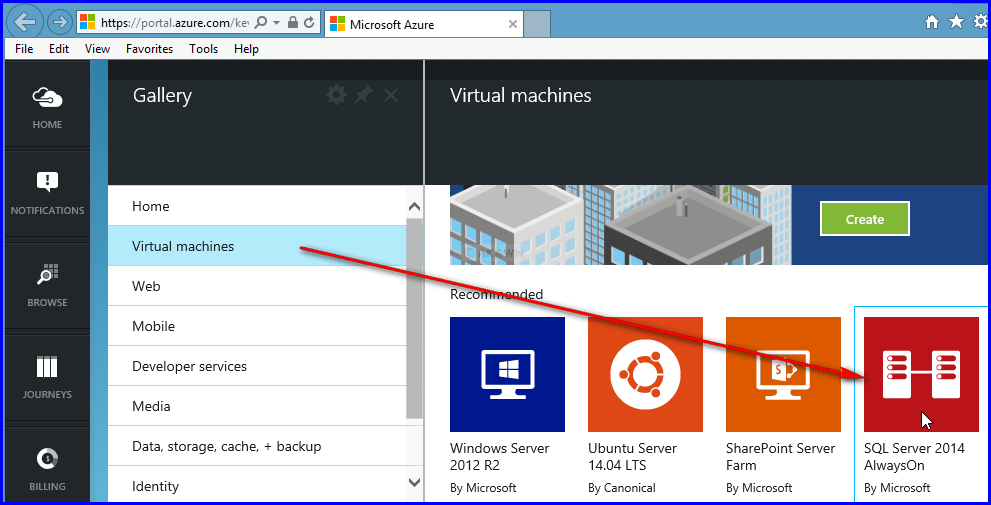Select Identity category in Gallery
The width and height of the screenshot is (991, 505).
[x=257, y=486]
